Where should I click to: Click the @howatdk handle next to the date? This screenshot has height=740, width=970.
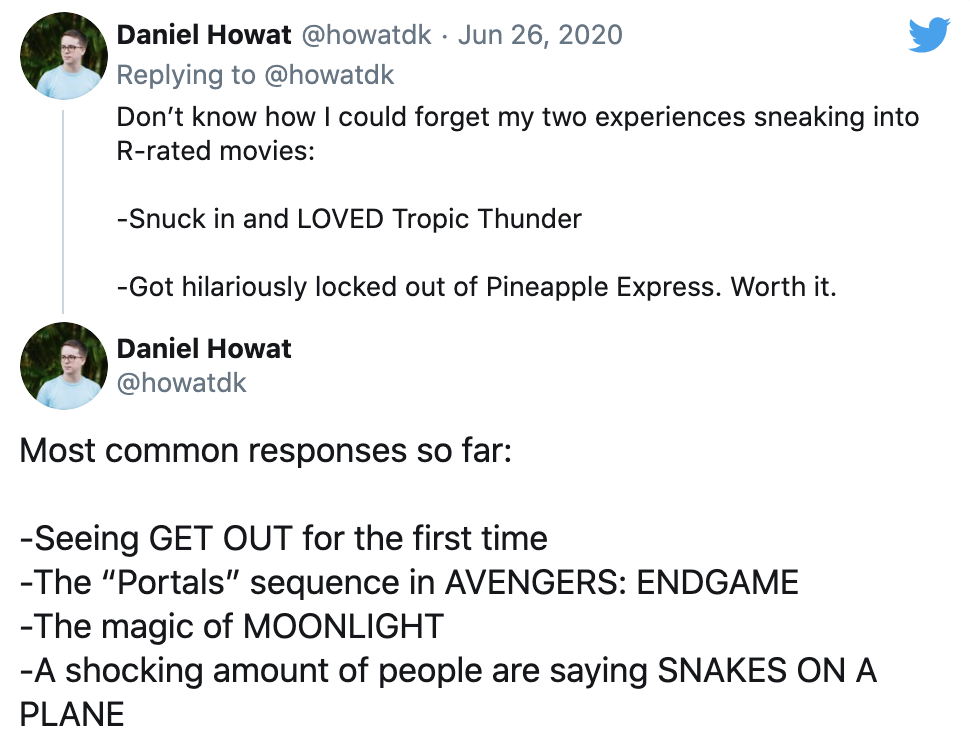coord(366,35)
